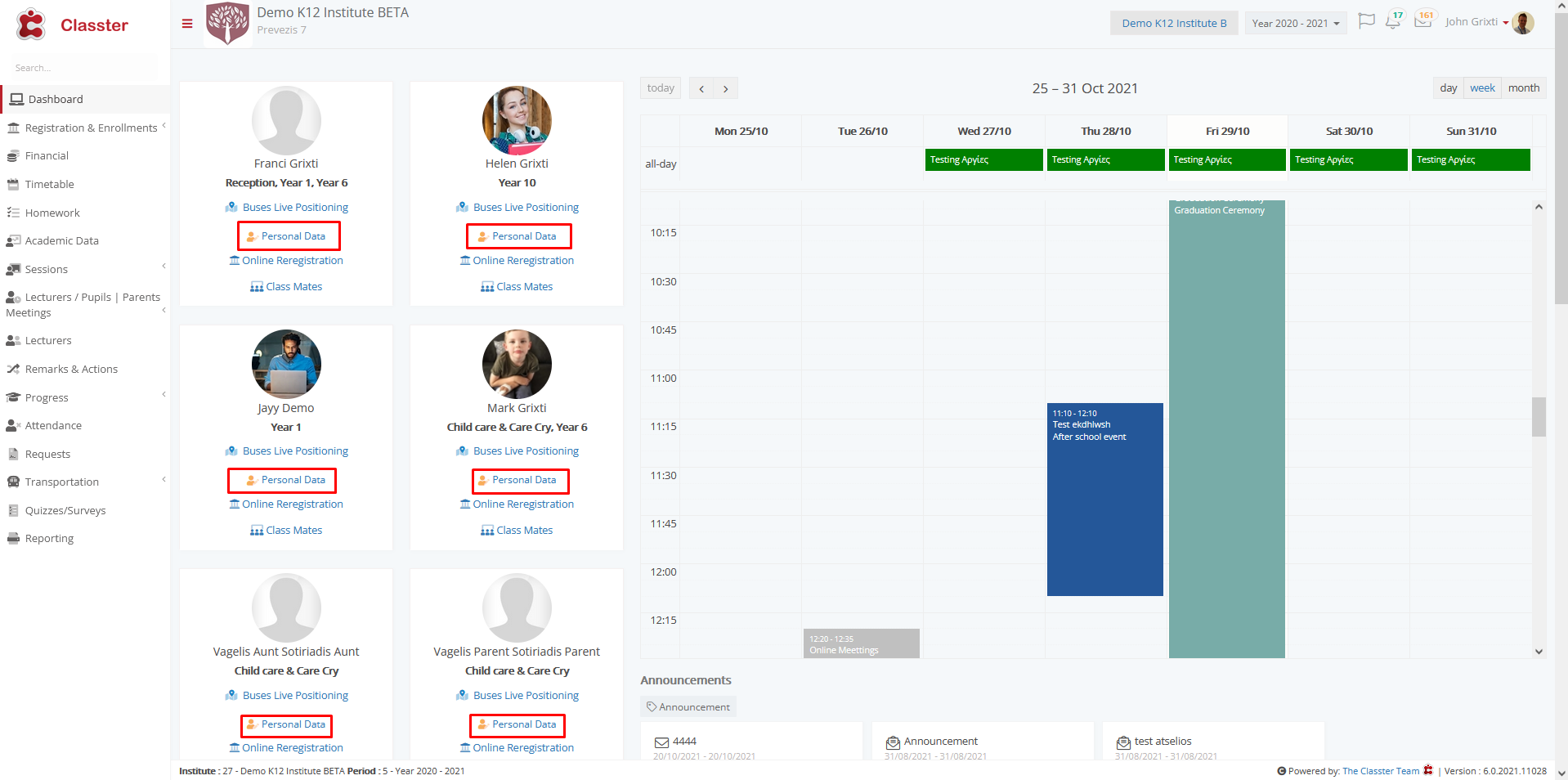Open the test atselios announcement
1568x780 pixels.
pos(1163,742)
